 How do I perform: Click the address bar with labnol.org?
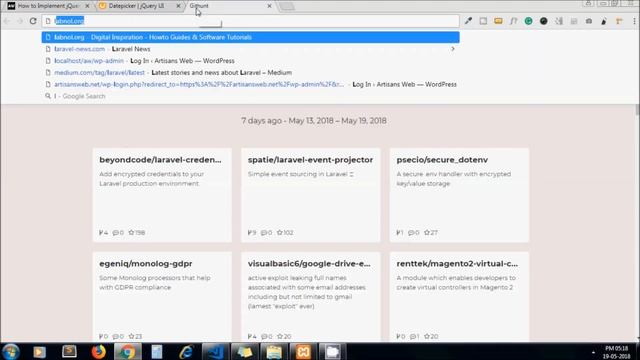(x=250, y=21)
